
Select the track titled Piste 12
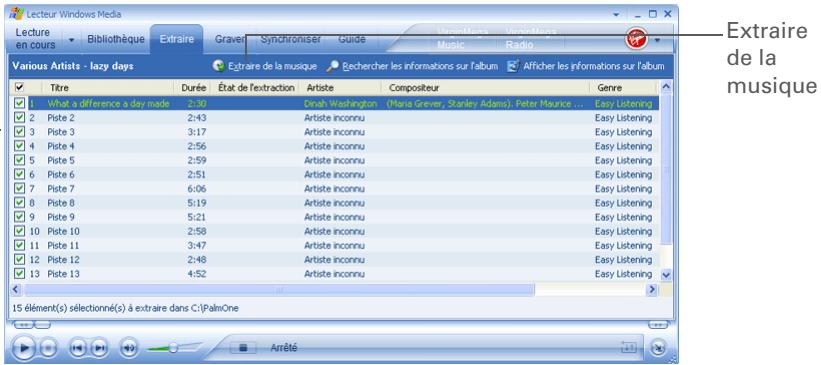pos(63,259)
